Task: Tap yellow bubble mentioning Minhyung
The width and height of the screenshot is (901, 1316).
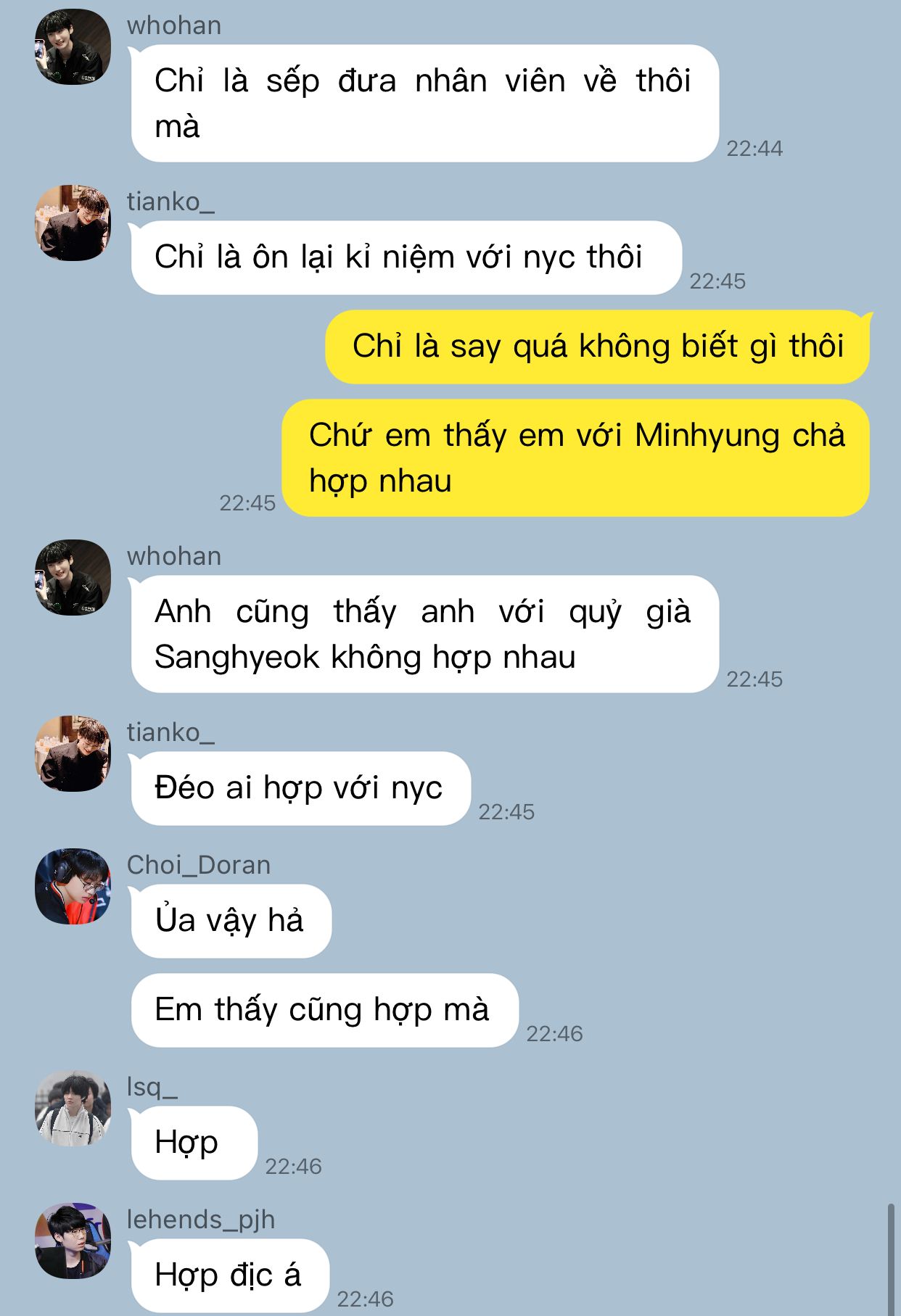Action: tap(576, 458)
